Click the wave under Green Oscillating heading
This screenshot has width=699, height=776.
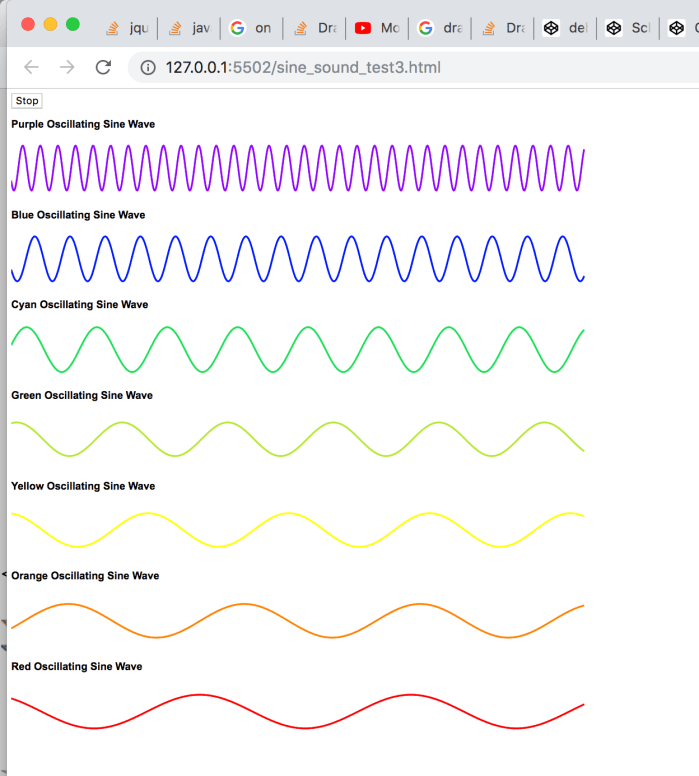(x=297, y=439)
